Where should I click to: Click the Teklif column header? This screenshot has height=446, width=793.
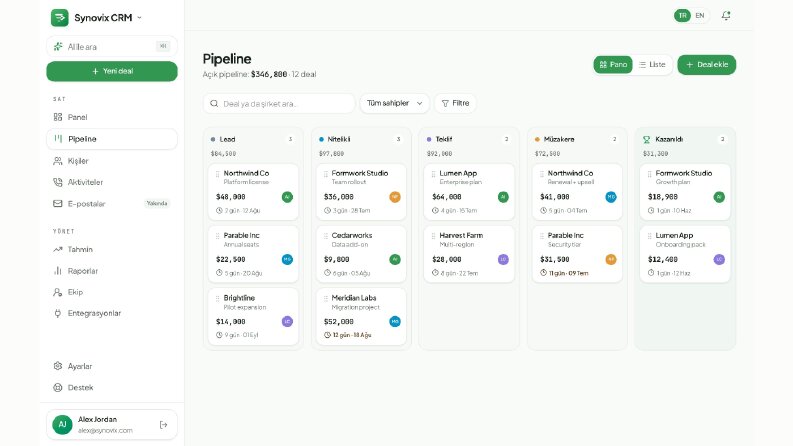(469, 139)
